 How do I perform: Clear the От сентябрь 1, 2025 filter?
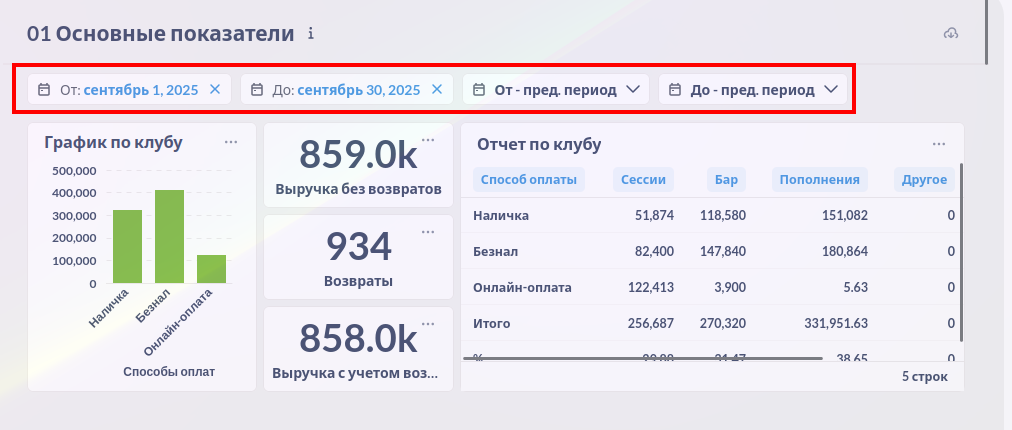coord(214,90)
